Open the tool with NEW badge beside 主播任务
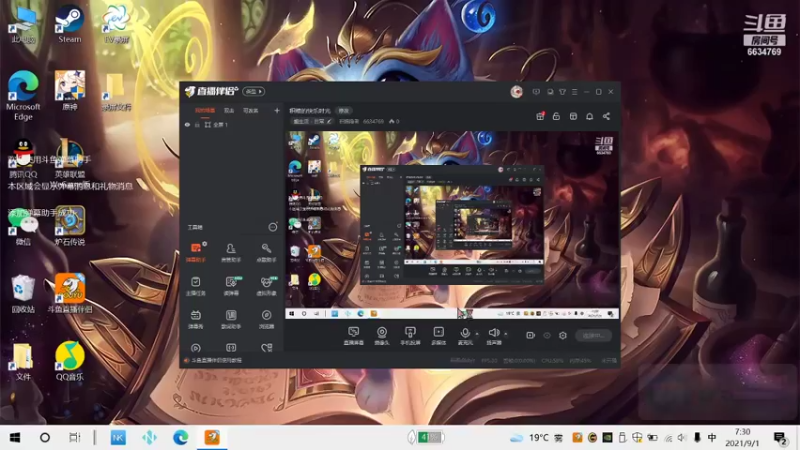Viewport: 800px width, 450px height. (231, 286)
